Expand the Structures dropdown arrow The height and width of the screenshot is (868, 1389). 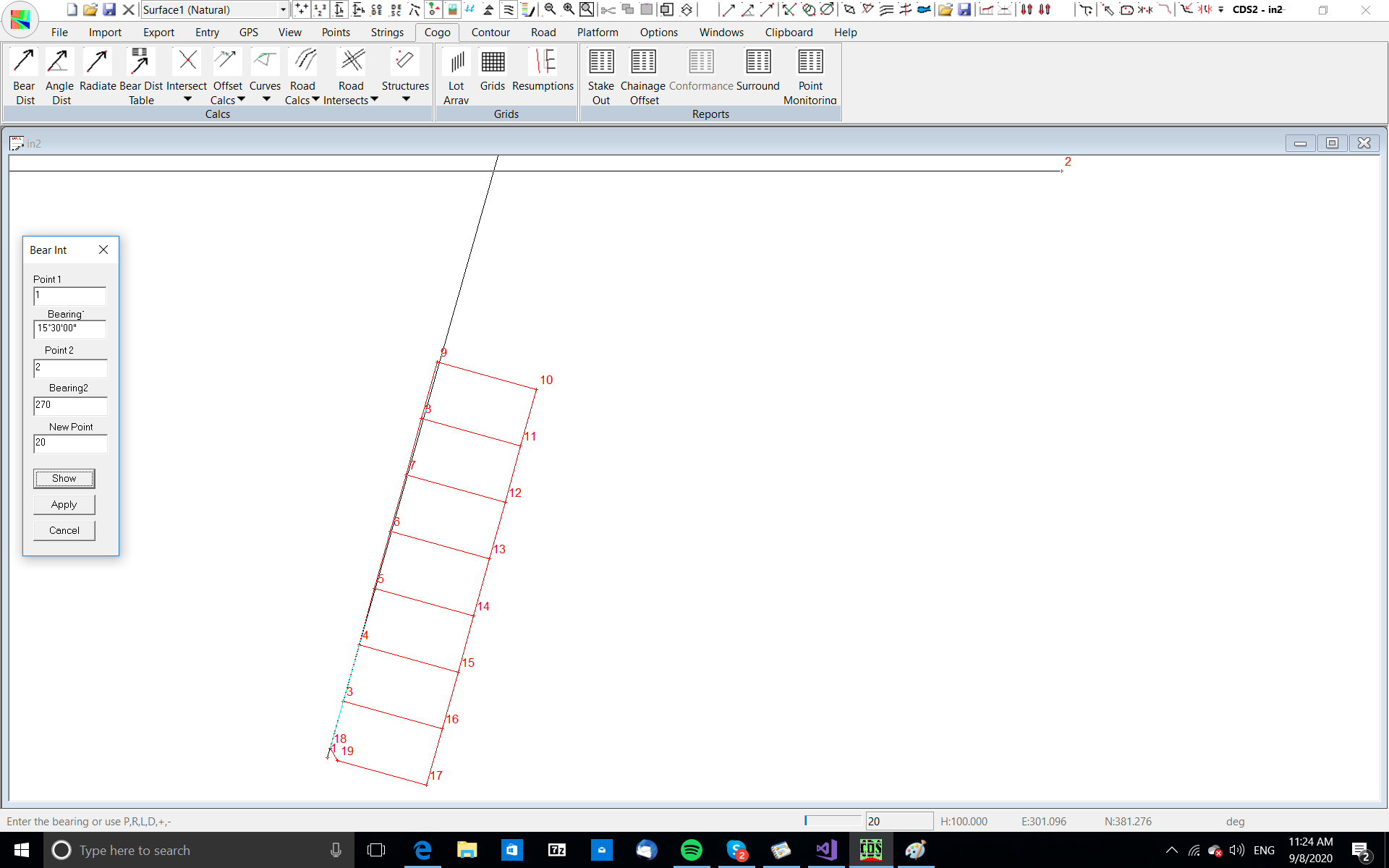pyautogui.click(x=406, y=99)
